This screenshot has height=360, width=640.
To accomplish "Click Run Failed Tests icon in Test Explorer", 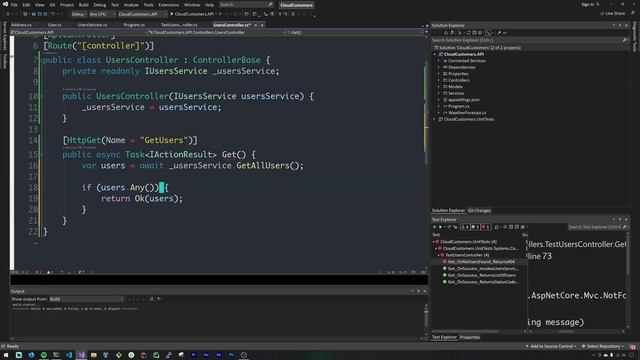I will tap(455, 227).
